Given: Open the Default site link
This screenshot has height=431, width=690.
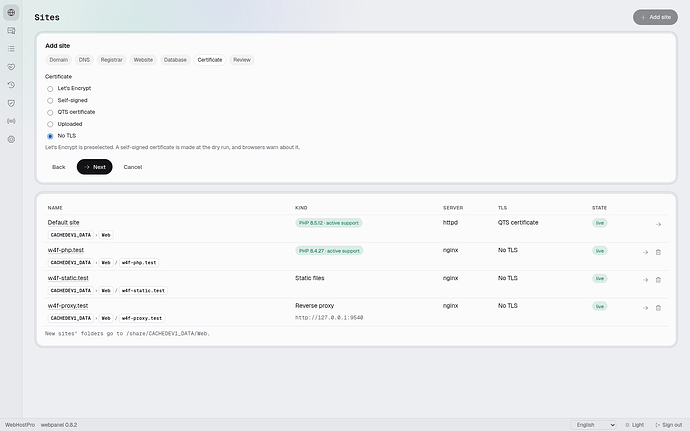Looking at the screenshot, I should pyautogui.click(x=63, y=223).
